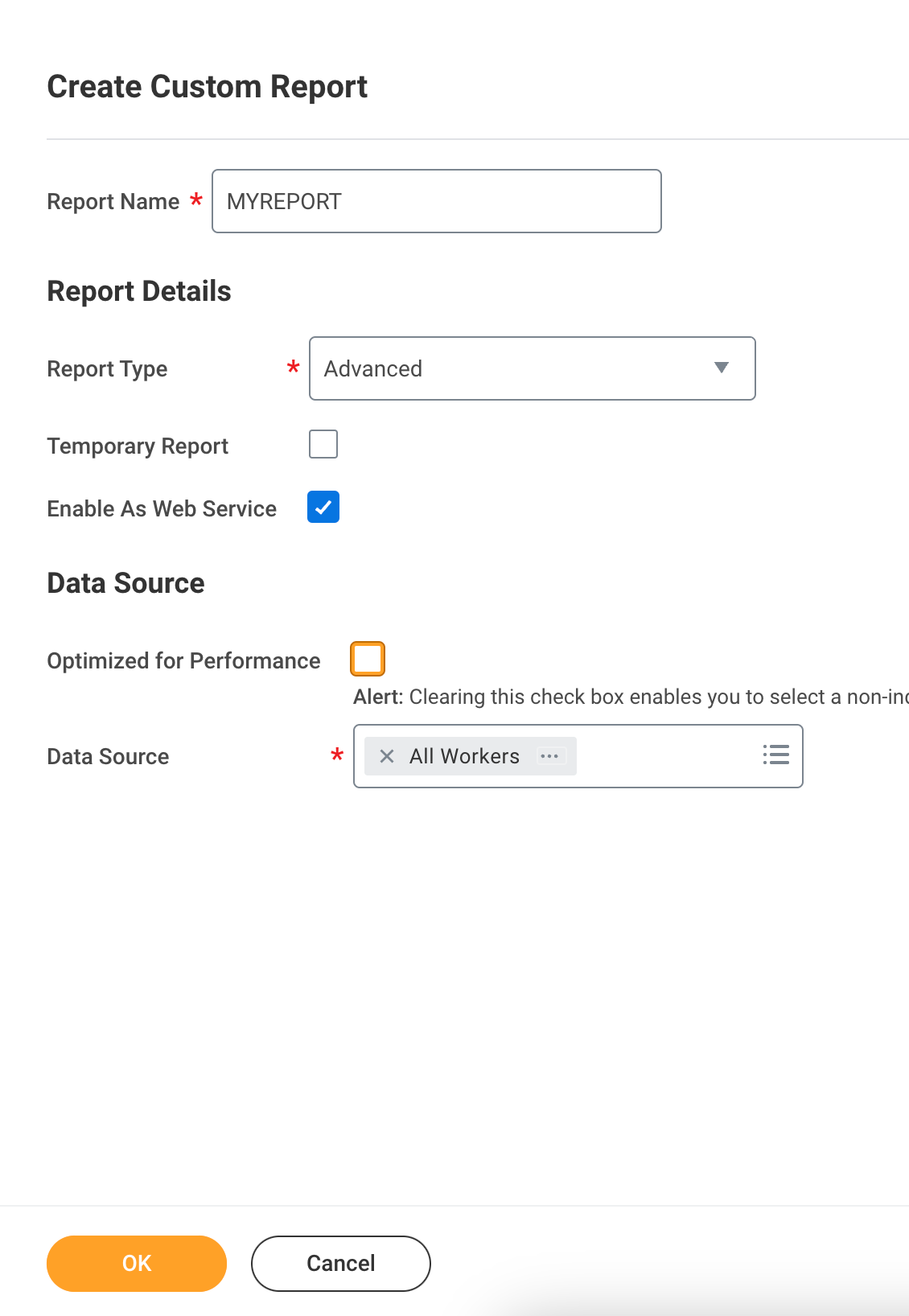Uncheck the Enable As Web Service checkbox
Screen dimensions: 909x1316
point(323,508)
